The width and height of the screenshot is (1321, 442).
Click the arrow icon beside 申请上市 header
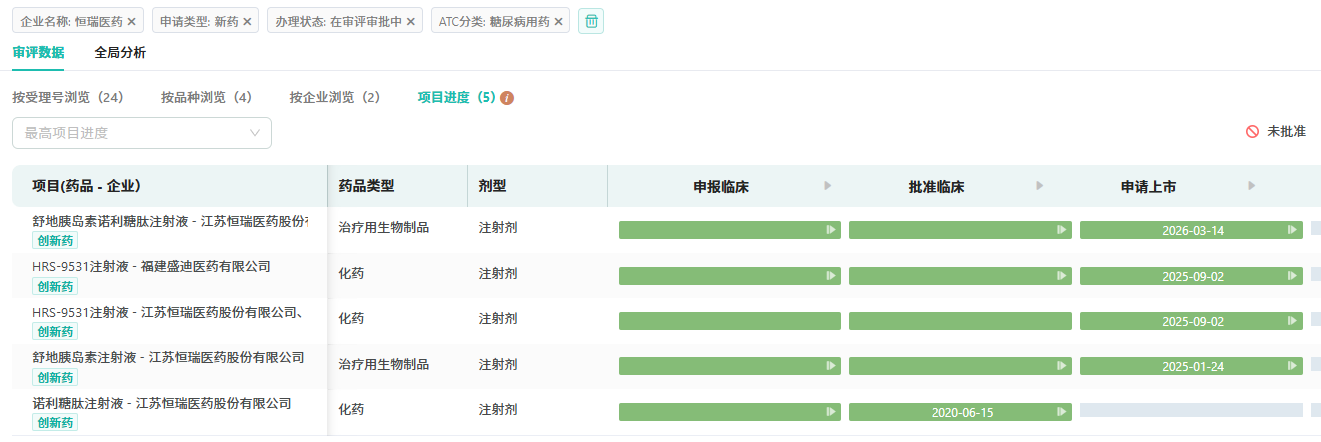1252,186
